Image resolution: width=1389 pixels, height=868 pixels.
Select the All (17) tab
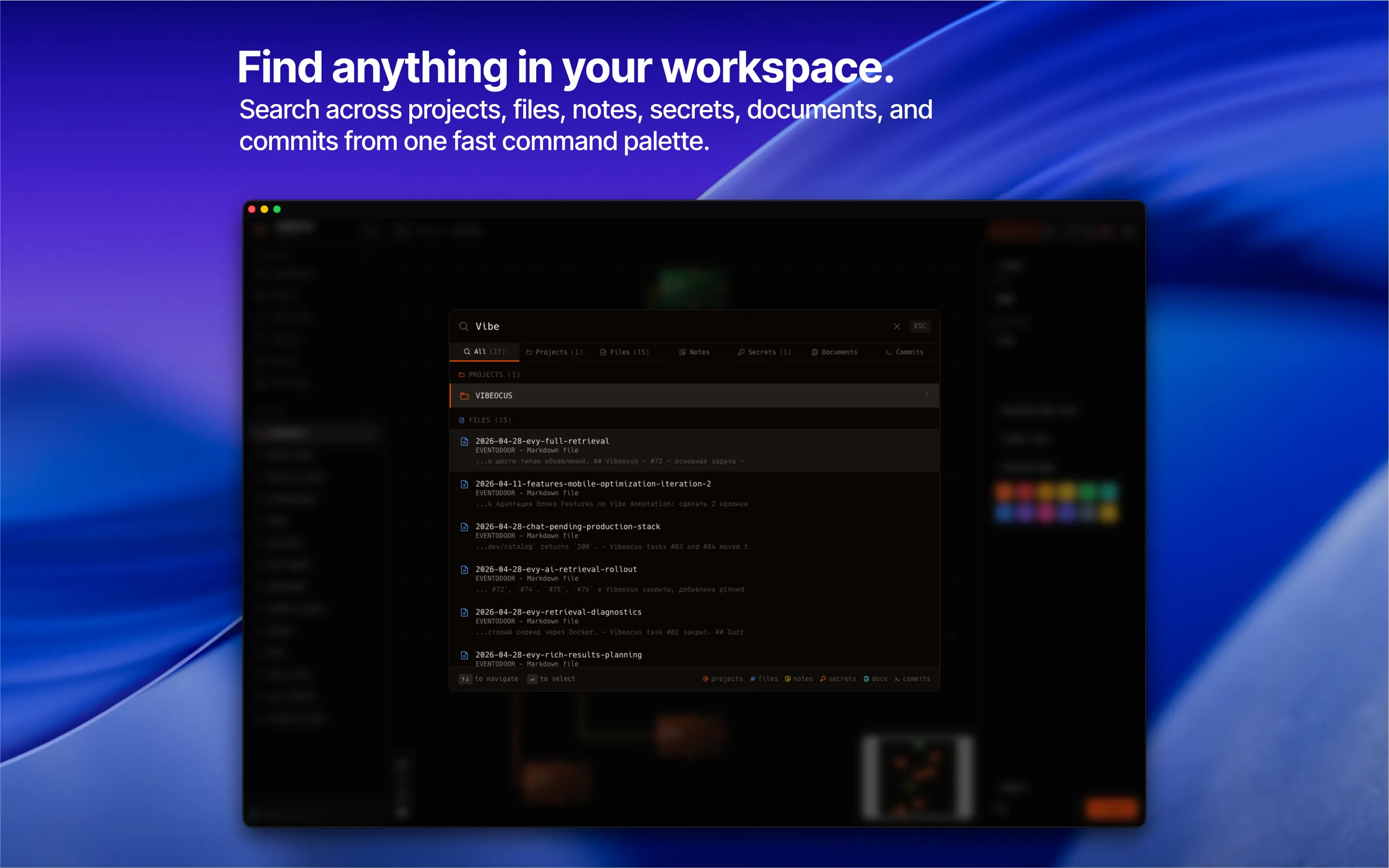484,351
